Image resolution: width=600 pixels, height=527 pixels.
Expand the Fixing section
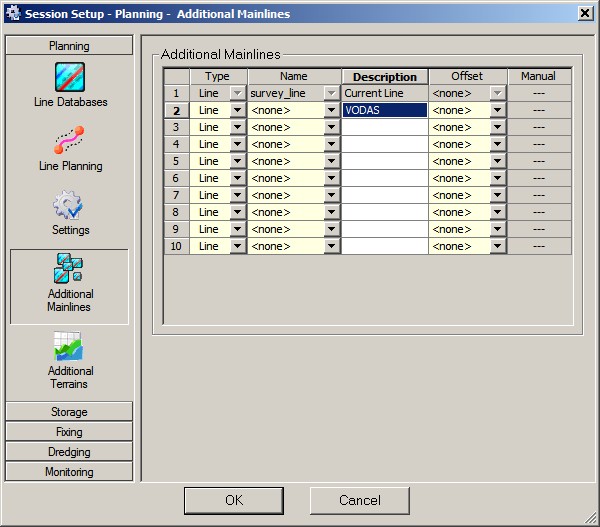pyautogui.click(x=69, y=432)
